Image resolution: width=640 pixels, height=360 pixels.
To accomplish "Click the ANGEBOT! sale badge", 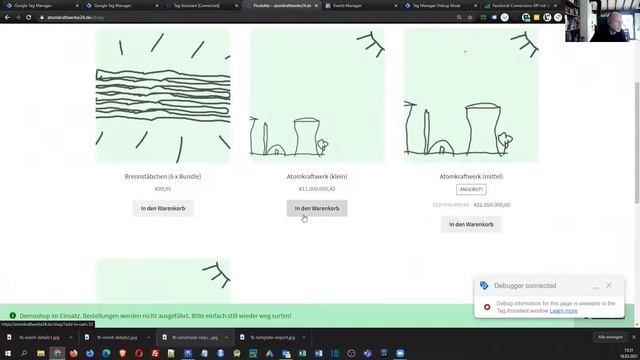I will [x=471, y=189].
